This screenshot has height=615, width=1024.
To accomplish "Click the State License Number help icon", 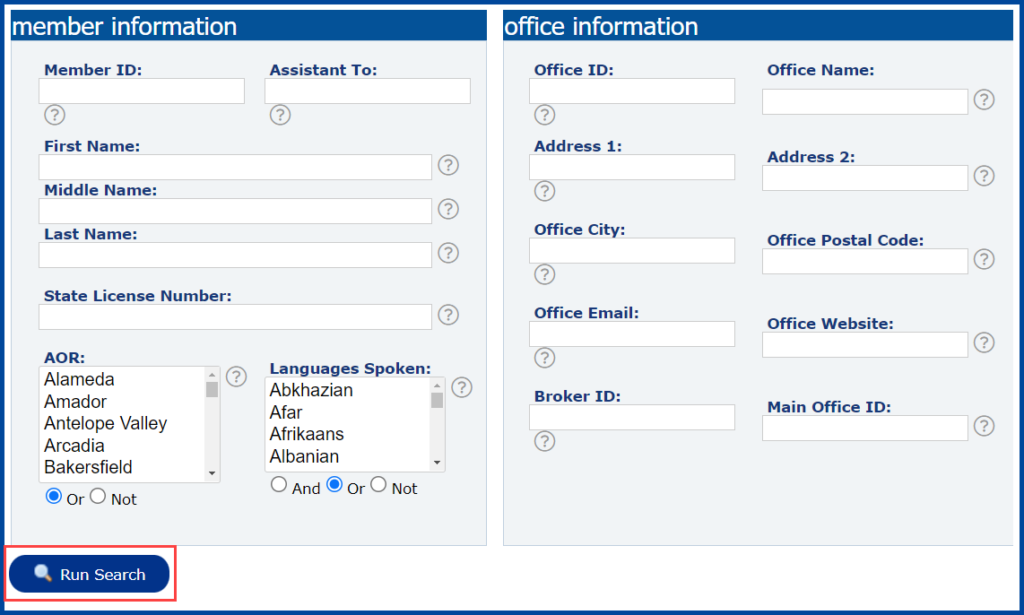I will [x=448, y=315].
